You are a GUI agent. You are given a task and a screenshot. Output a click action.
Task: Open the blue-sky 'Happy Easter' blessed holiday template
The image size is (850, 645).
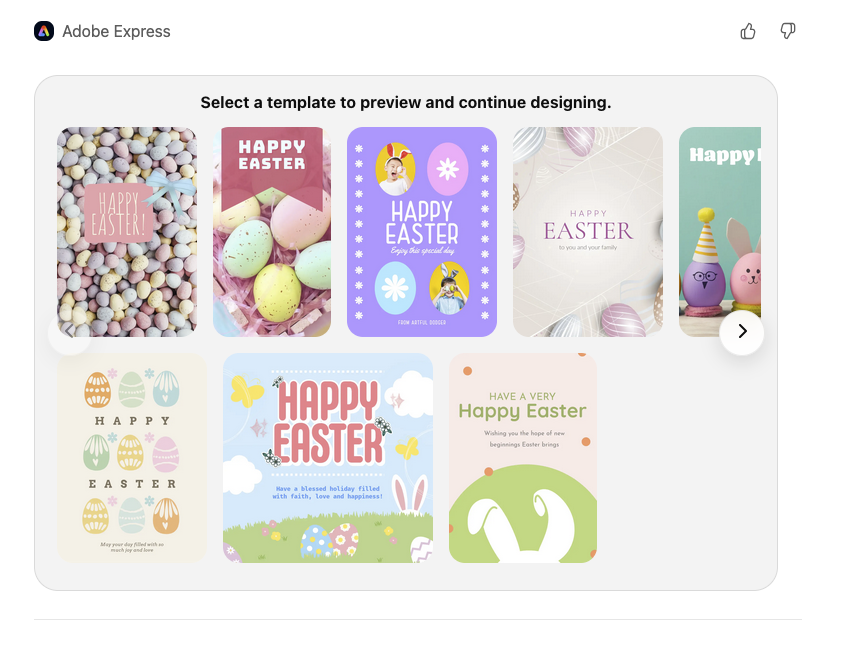pyautogui.click(x=328, y=457)
